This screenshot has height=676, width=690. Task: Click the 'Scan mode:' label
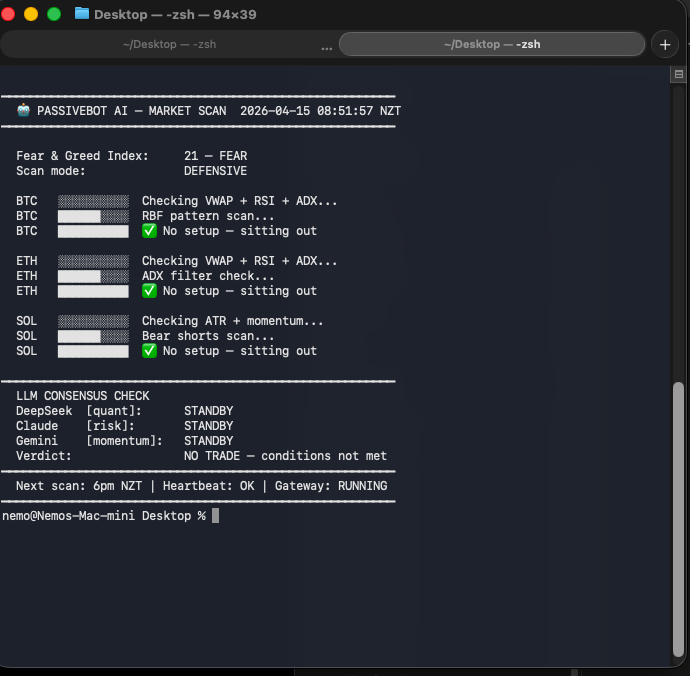click(x=51, y=171)
